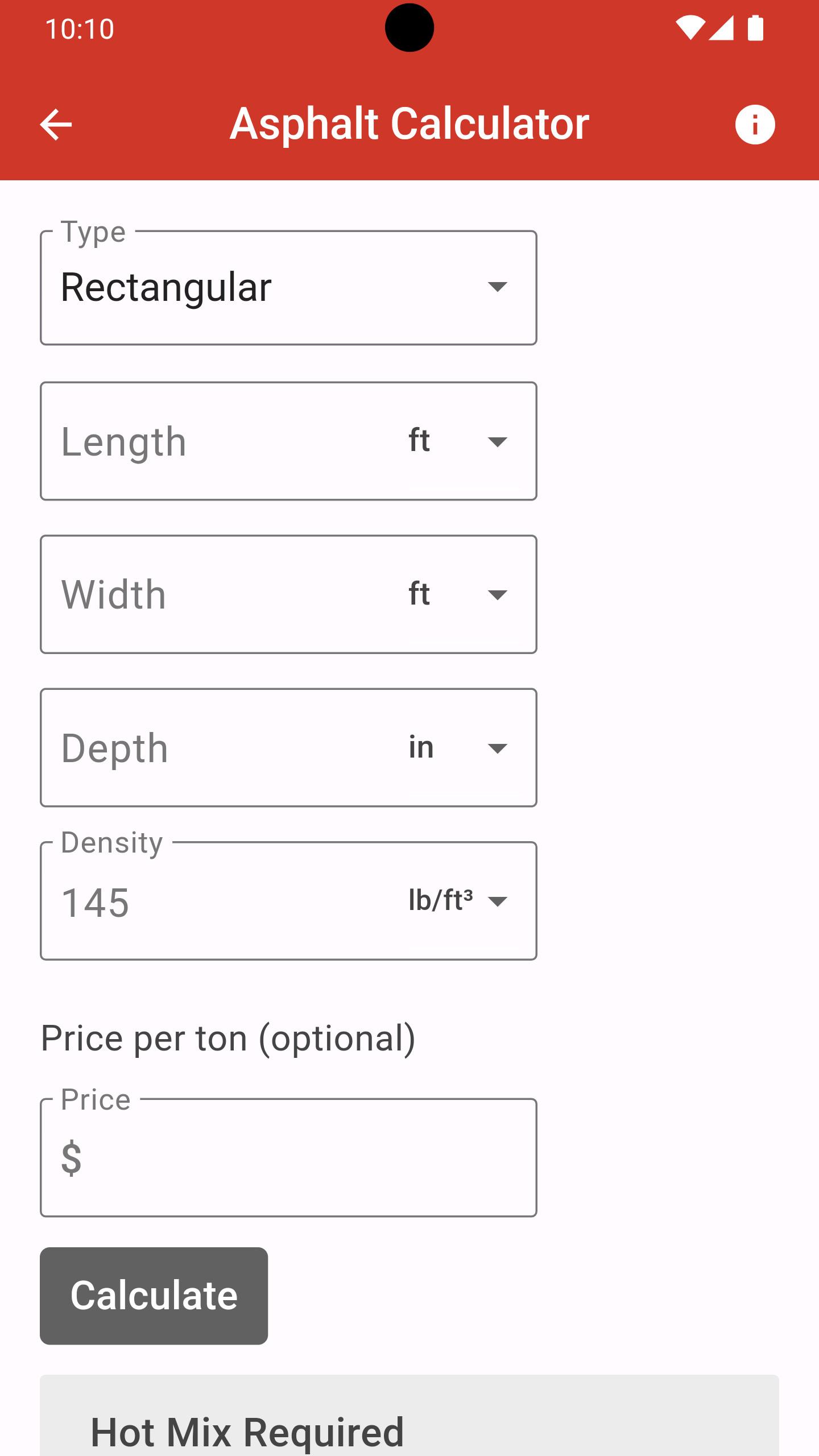819x1456 pixels.
Task: Expand the Density unit dropdown arrow
Action: click(x=498, y=901)
